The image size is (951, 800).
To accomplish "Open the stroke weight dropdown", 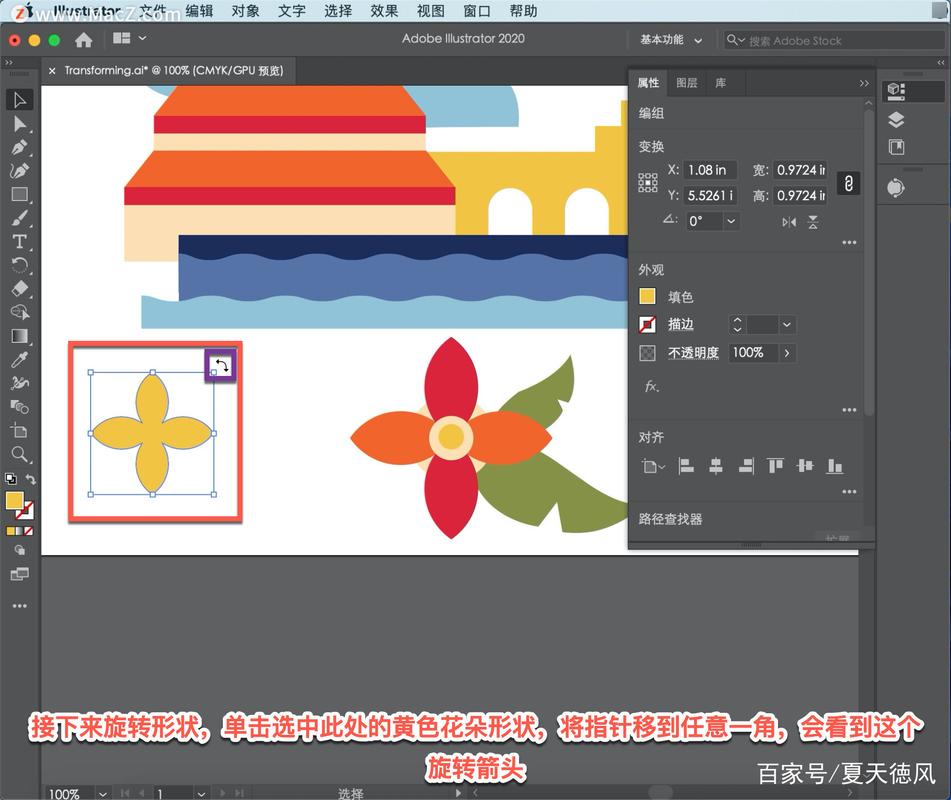I will tap(787, 325).
